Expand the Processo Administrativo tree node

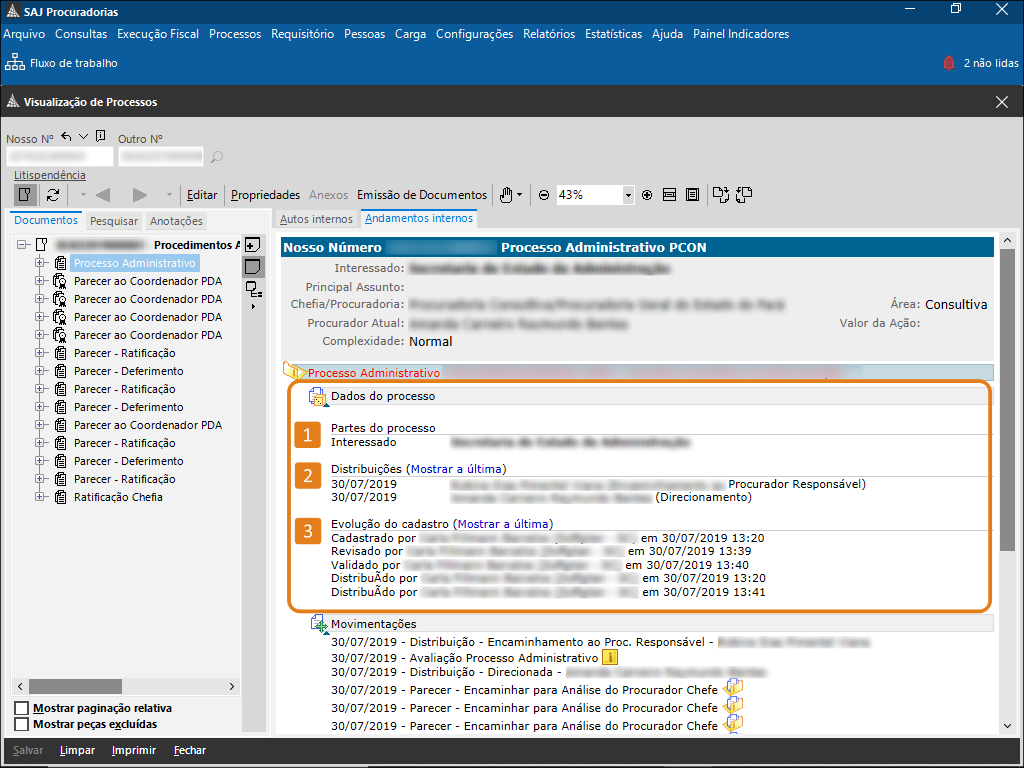click(x=41, y=263)
